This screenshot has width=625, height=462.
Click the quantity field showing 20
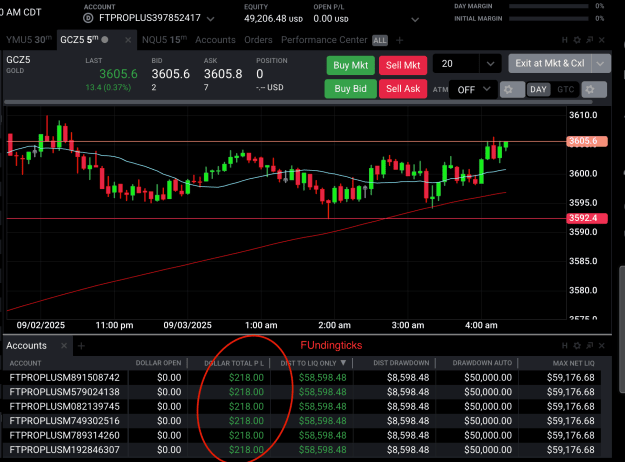click(456, 64)
